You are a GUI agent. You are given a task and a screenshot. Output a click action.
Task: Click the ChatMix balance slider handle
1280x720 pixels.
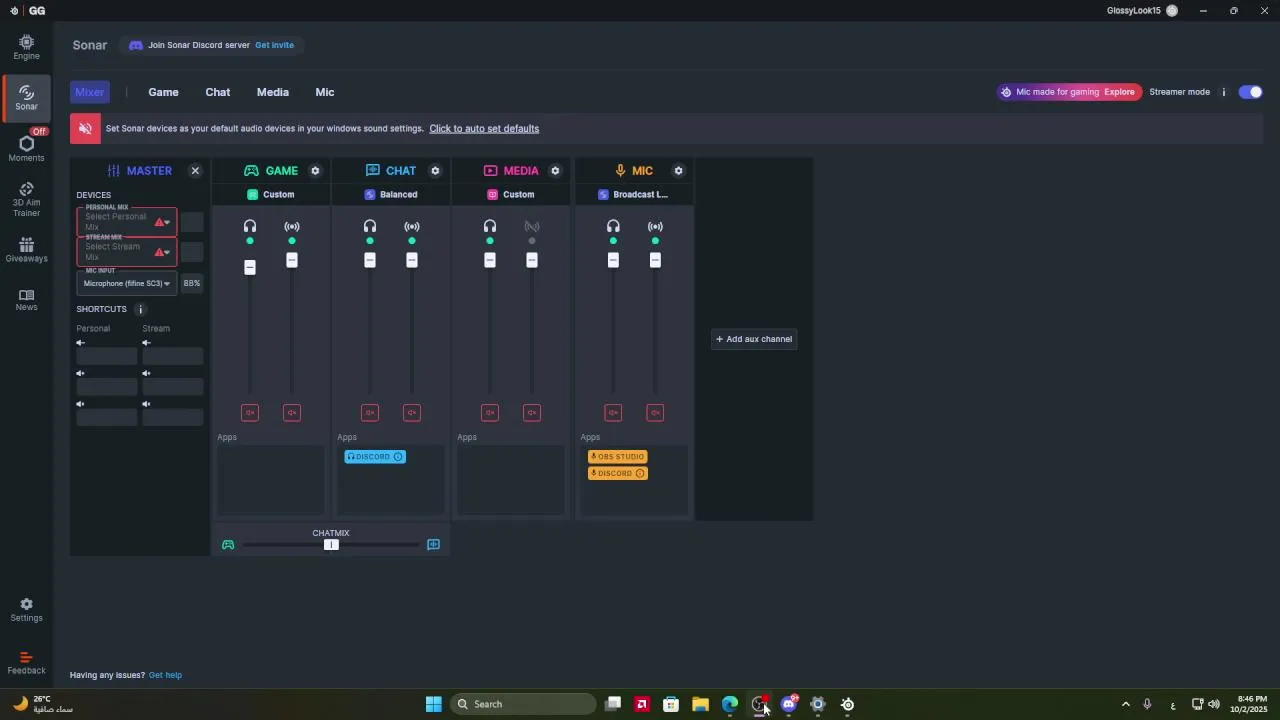coord(331,545)
